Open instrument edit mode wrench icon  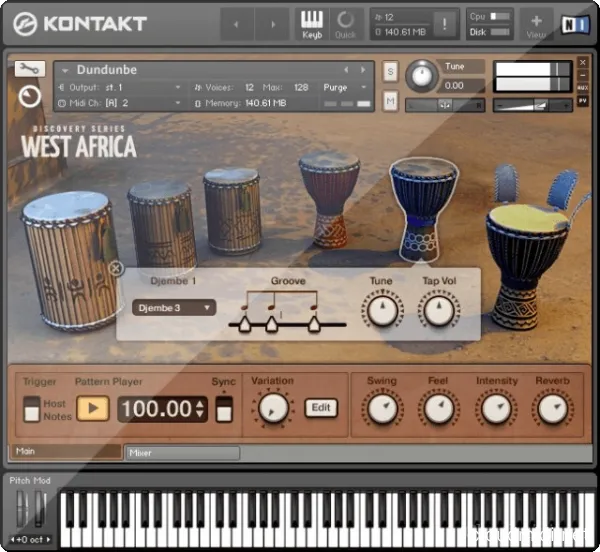coord(30,69)
